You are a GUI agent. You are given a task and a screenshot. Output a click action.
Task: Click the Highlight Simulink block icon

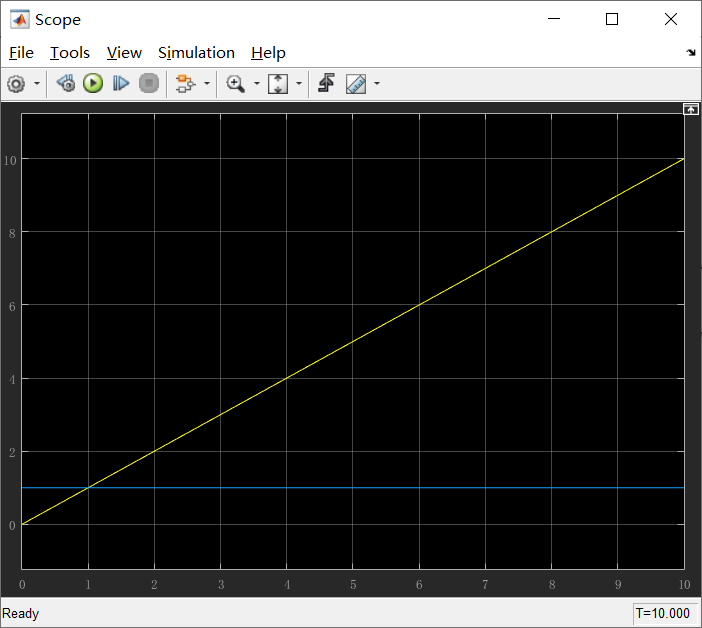[x=185, y=84]
